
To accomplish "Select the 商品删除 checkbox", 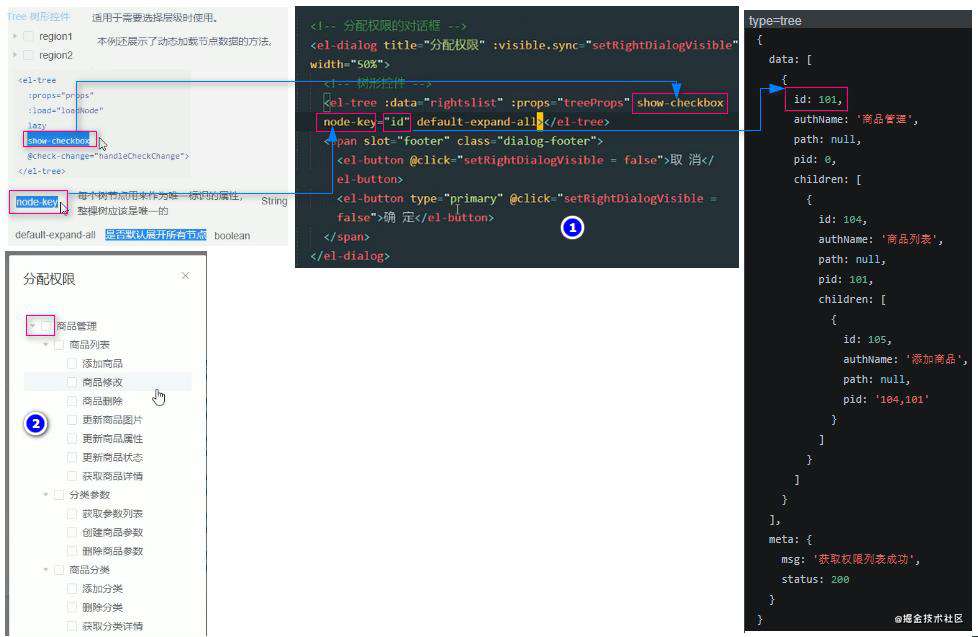I will [72, 401].
